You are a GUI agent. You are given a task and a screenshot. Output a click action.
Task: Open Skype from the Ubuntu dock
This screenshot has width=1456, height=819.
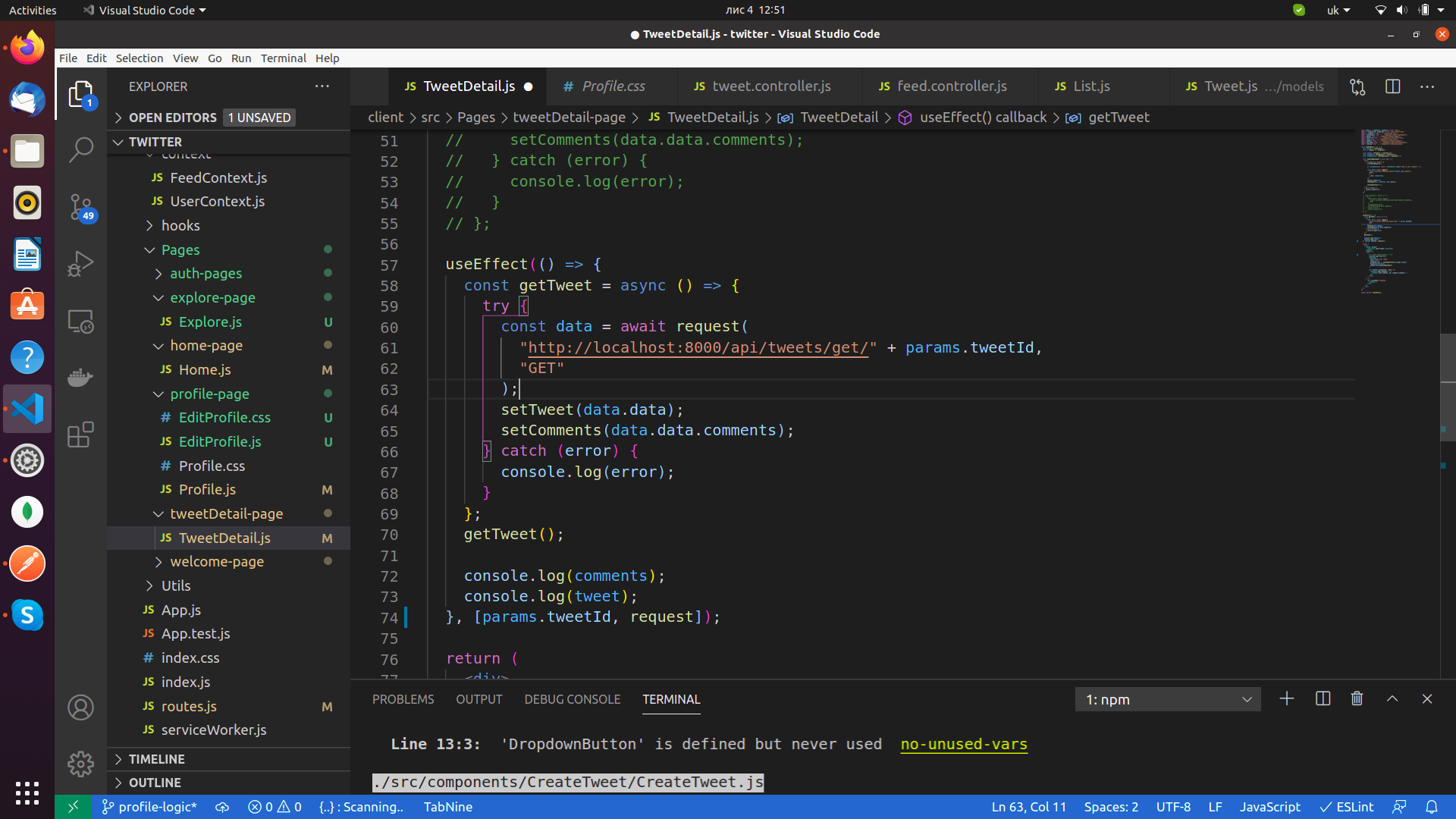point(27,615)
